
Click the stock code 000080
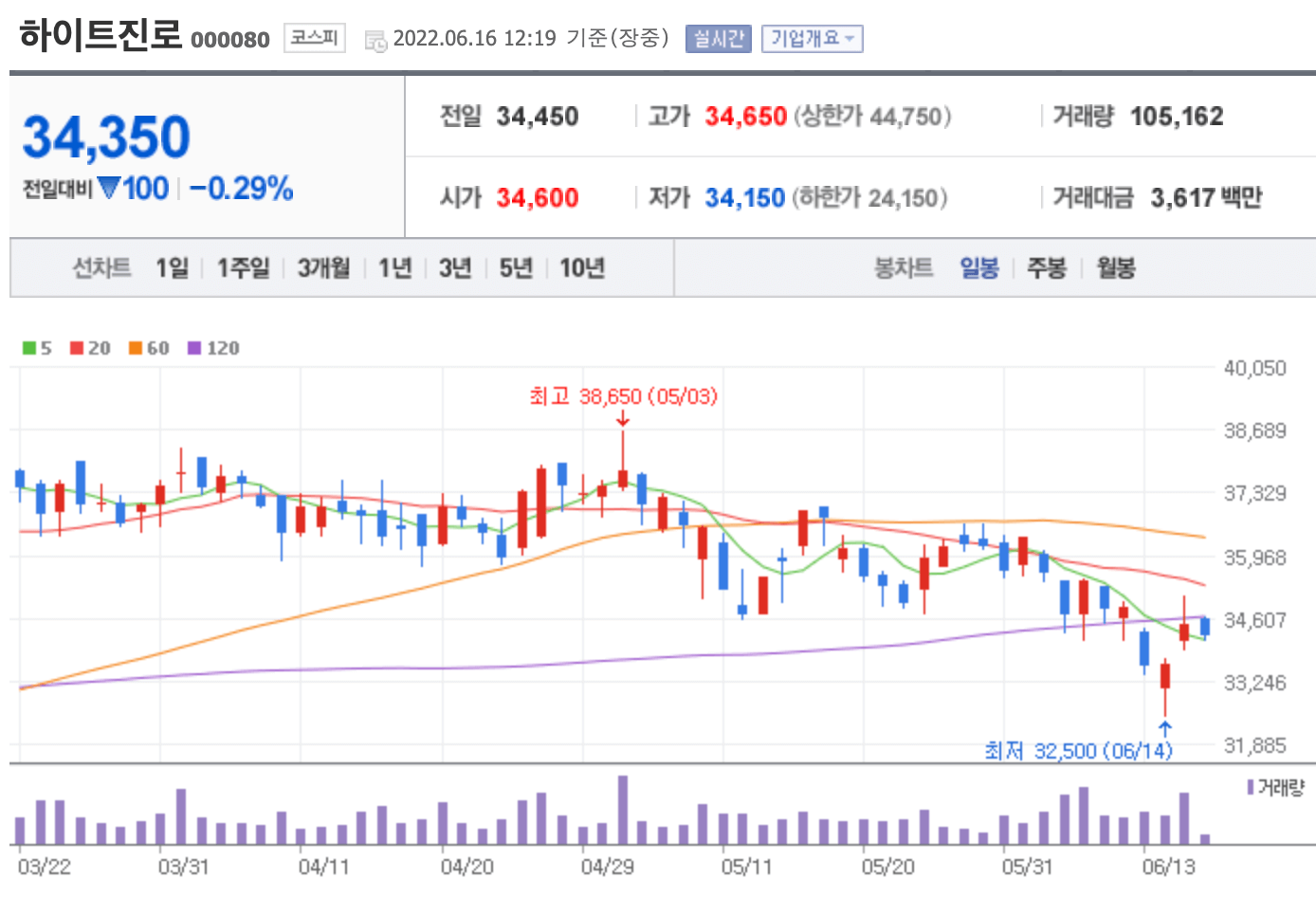tap(230, 40)
